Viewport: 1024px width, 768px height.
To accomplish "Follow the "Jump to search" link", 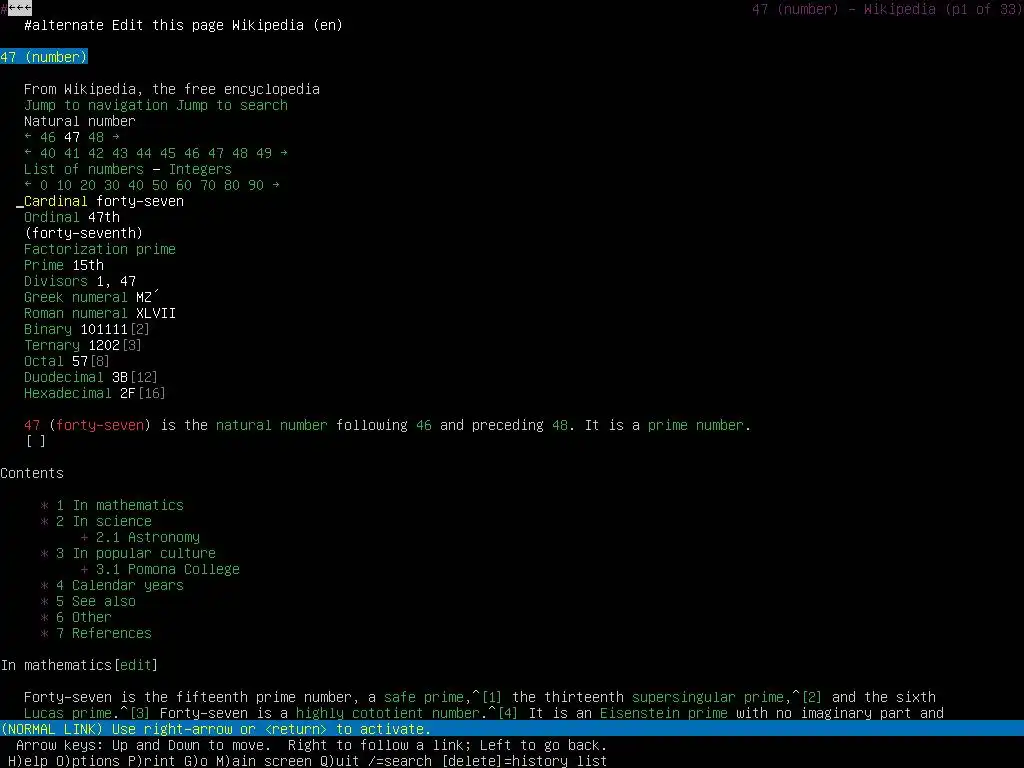I will click(232, 105).
